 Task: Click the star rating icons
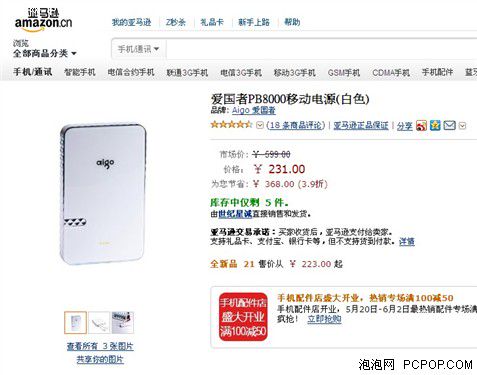[232, 125]
